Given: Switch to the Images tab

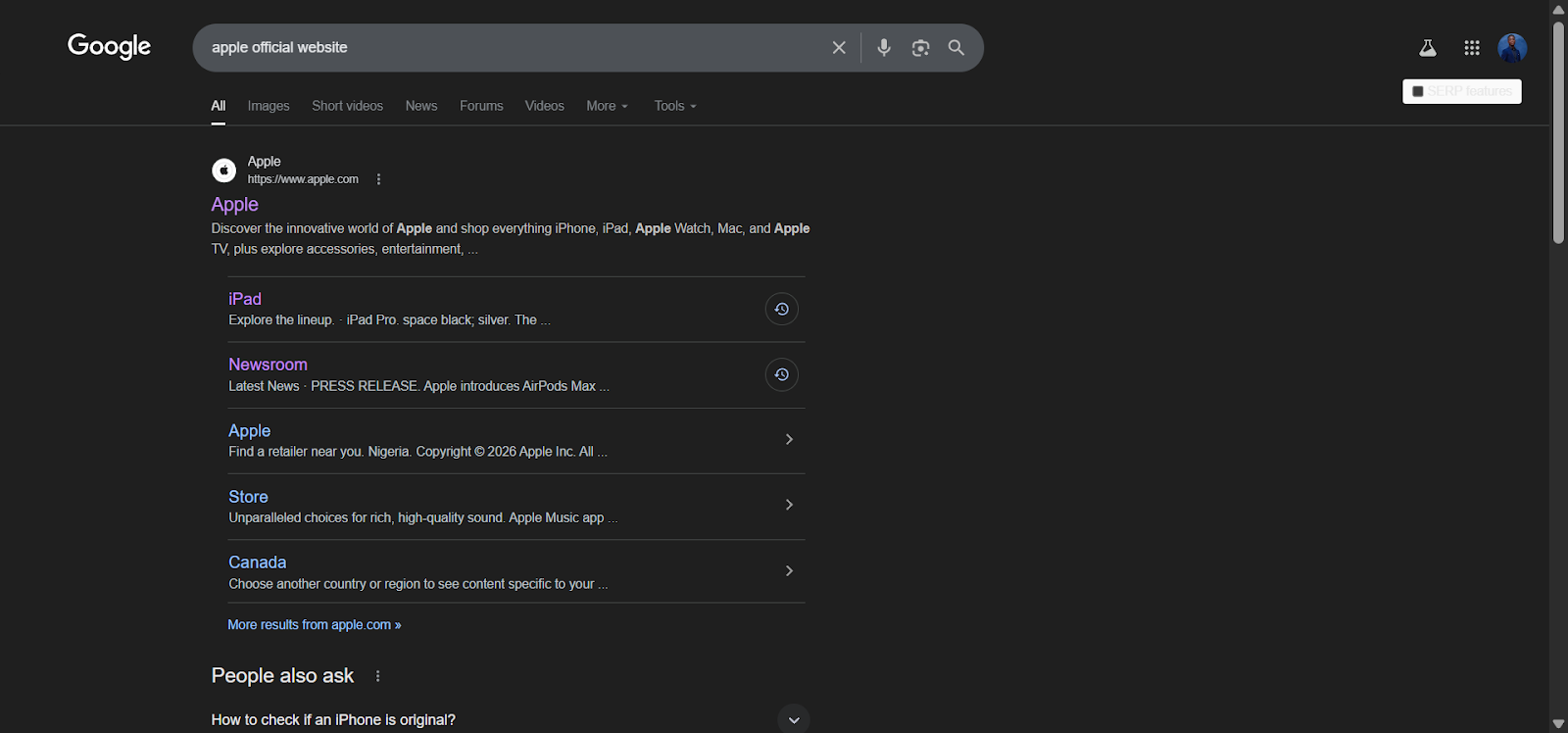Looking at the screenshot, I should coord(269,106).
